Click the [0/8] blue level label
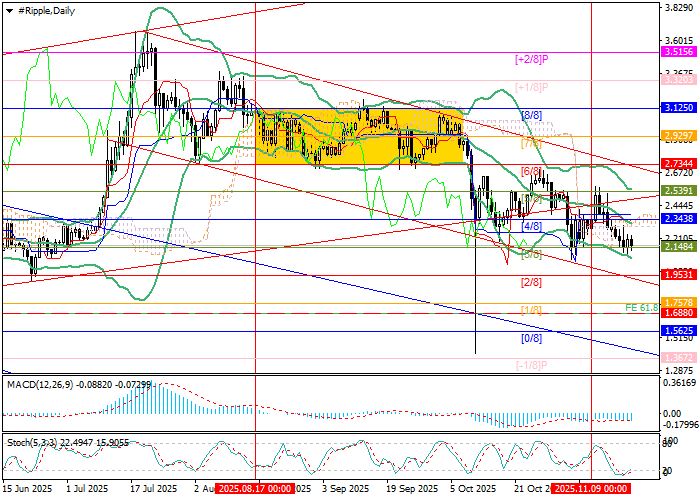This screenshot has width=700, height=500. 532,339
